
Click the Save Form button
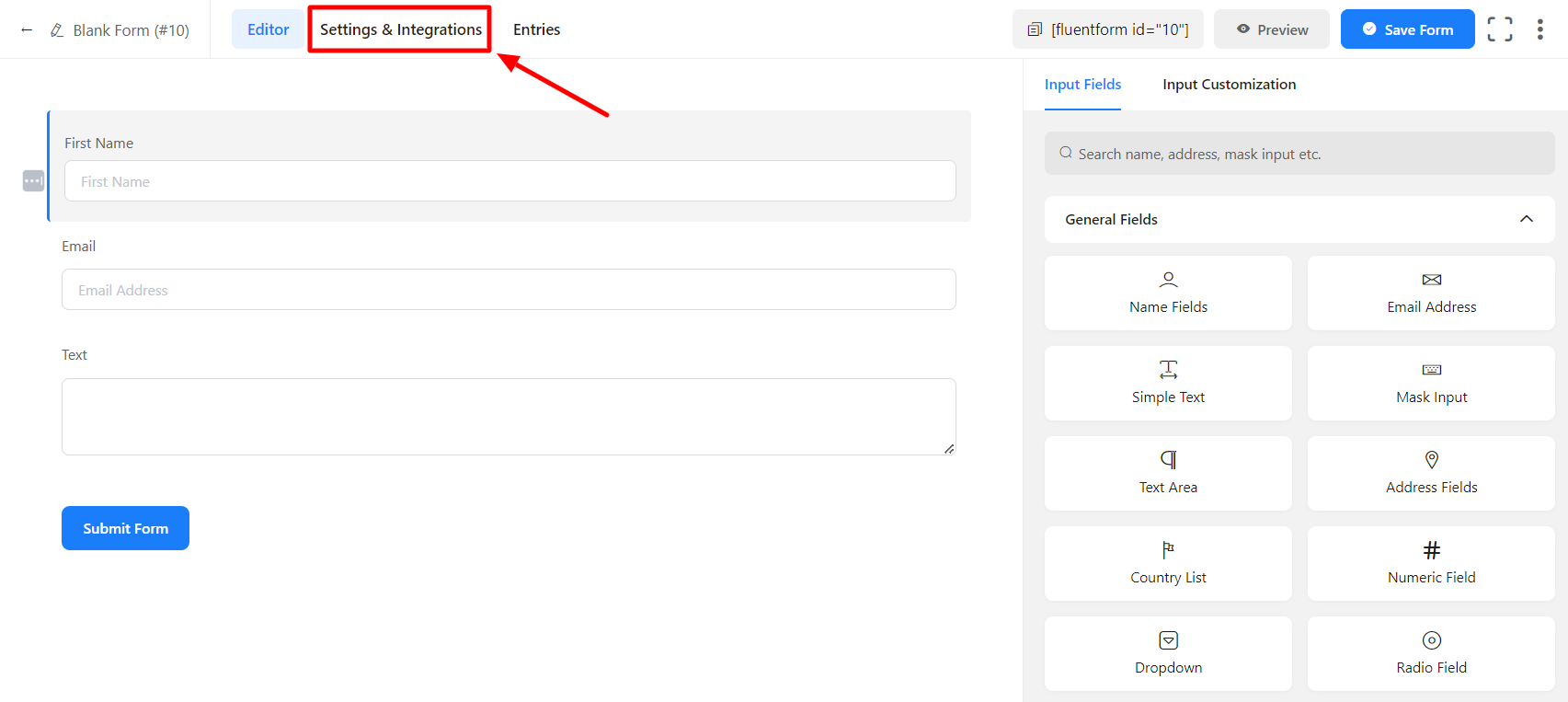(x=1407, y=29)
